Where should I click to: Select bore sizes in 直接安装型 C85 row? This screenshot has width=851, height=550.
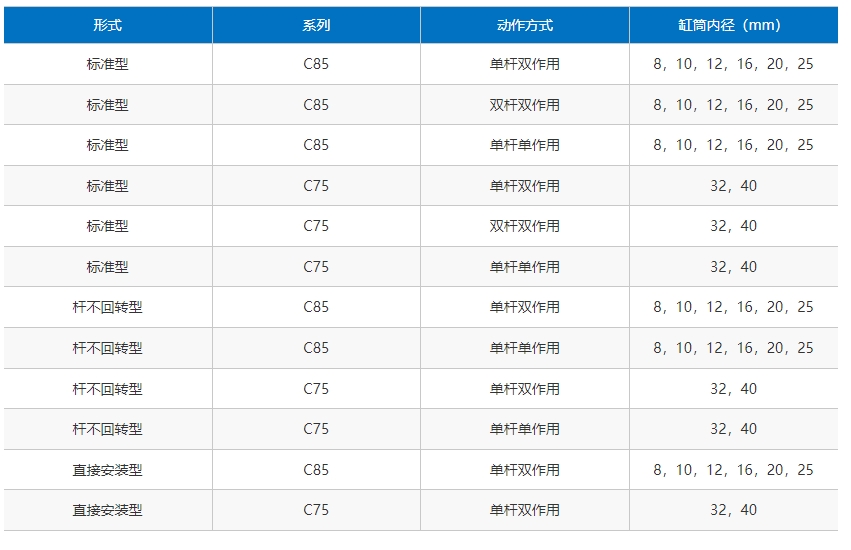733,470
